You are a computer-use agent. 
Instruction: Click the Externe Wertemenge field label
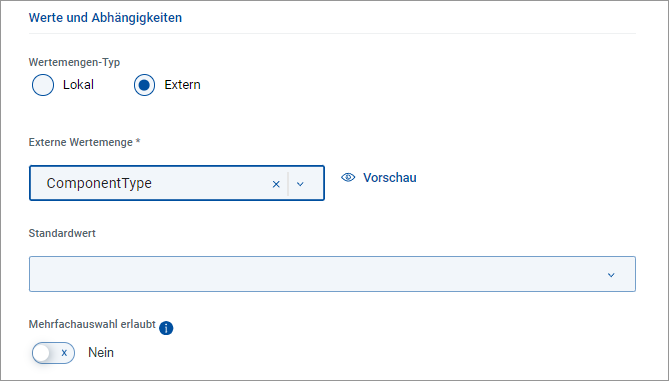coord(84,142)
